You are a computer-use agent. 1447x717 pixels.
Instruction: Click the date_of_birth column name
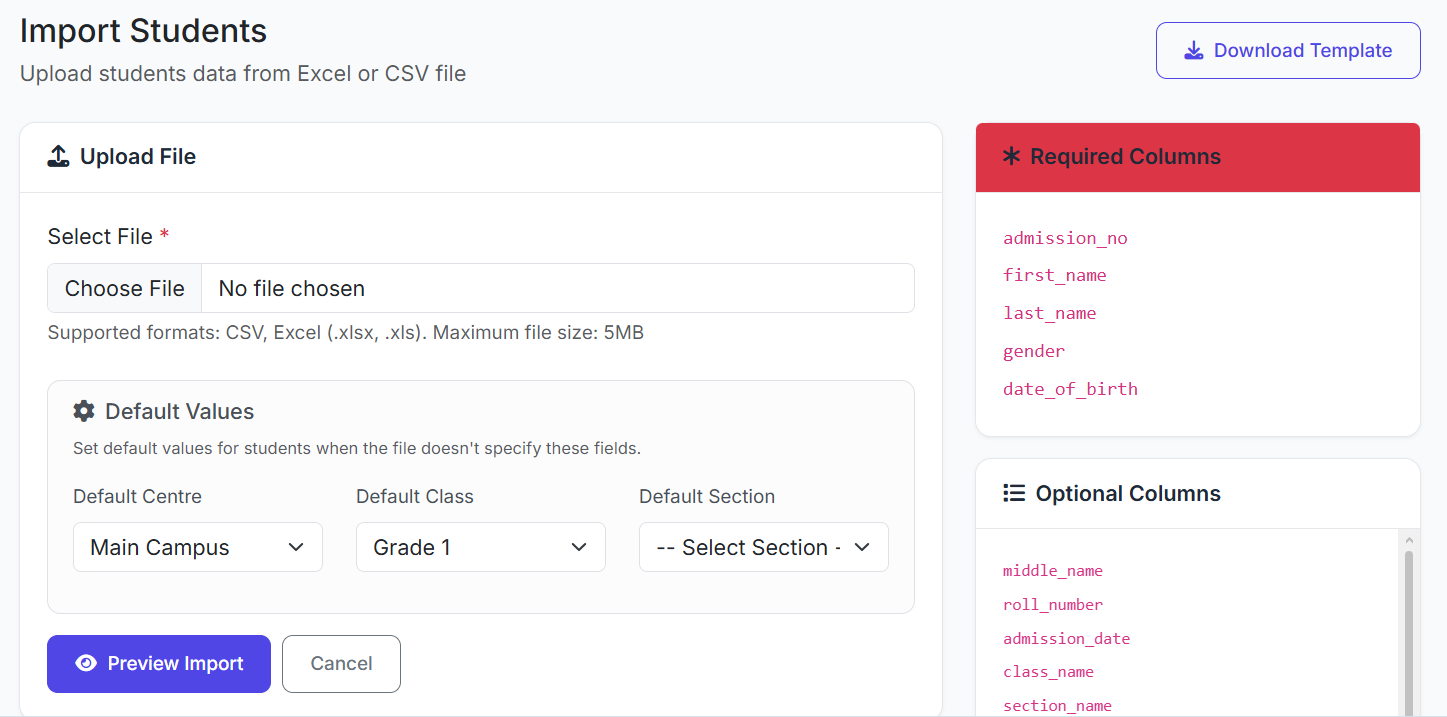1070,389
